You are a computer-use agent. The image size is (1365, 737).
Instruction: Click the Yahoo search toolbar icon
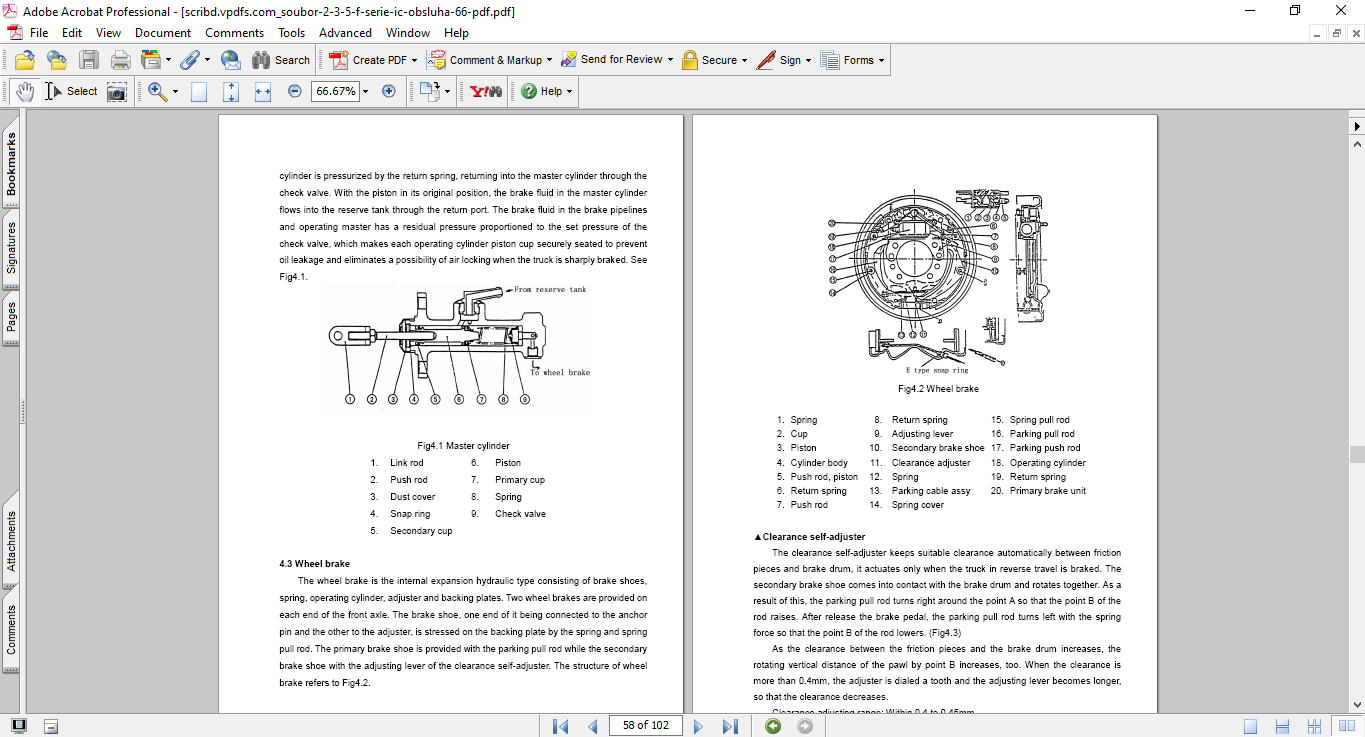click(x=486, y=91)
